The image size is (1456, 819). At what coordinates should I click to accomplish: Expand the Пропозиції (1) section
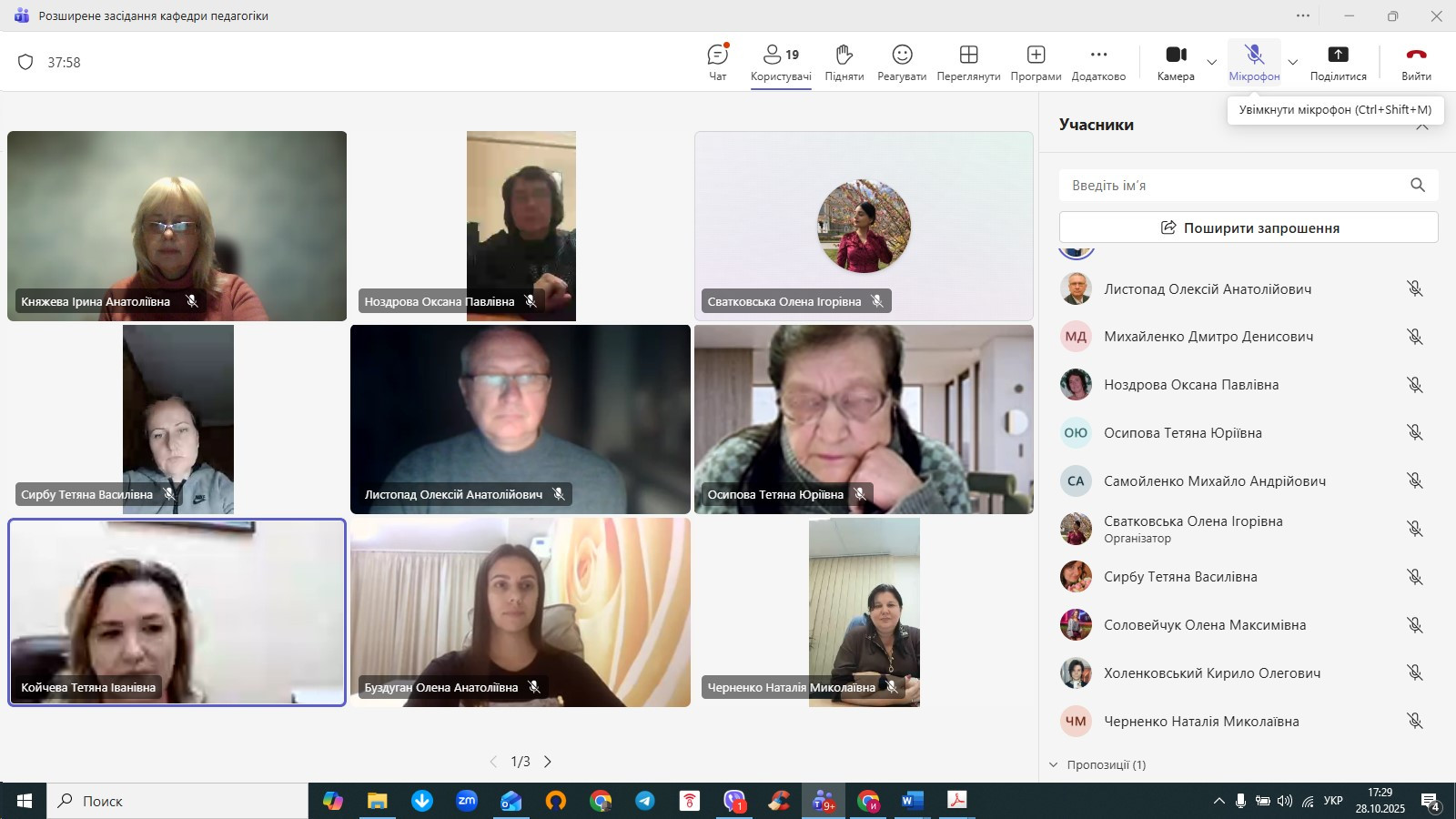coord(1097,765)
